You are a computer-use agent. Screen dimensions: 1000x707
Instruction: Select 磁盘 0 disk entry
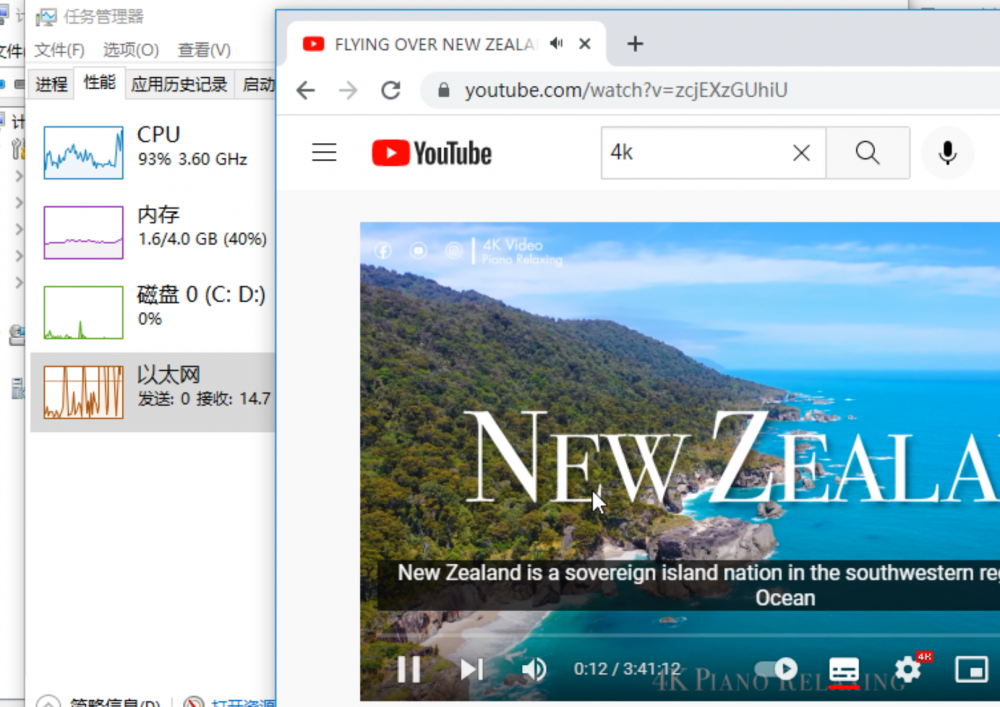[x=153, y=312]
